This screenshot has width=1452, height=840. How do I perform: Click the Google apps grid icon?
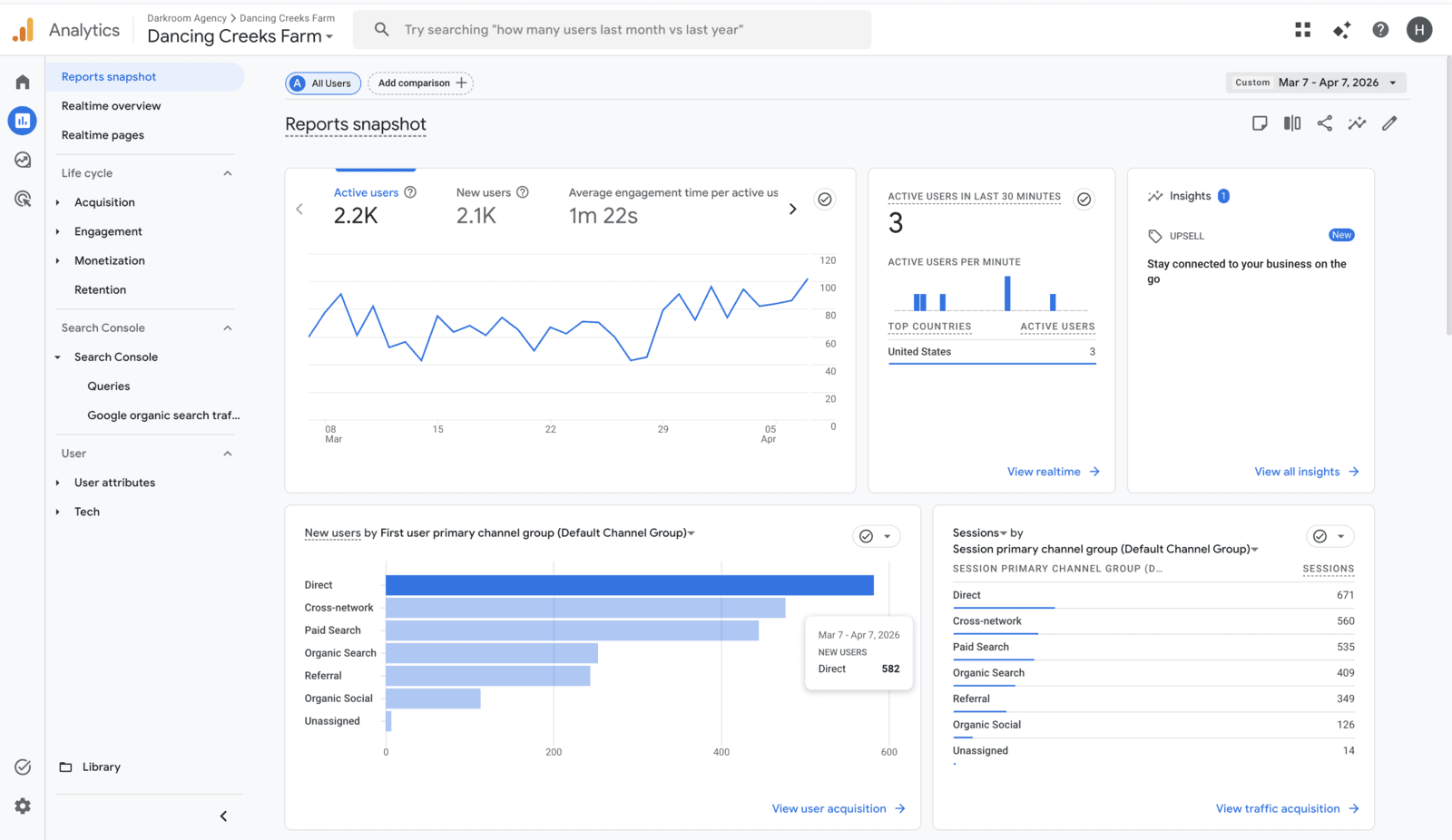click(x=1302, y=30)
